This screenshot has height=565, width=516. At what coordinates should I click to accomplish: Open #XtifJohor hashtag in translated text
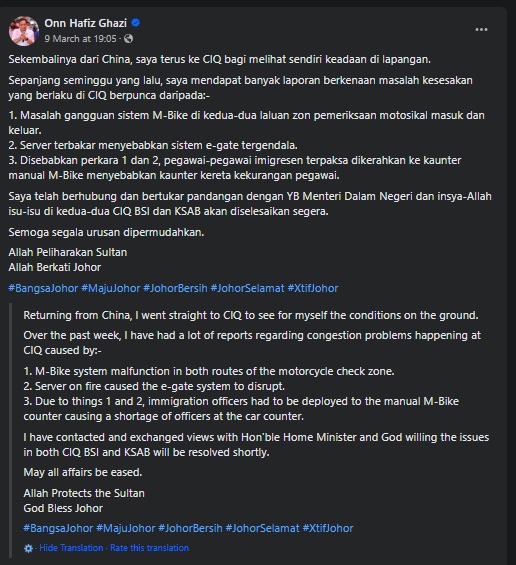[x=328, y=528]
